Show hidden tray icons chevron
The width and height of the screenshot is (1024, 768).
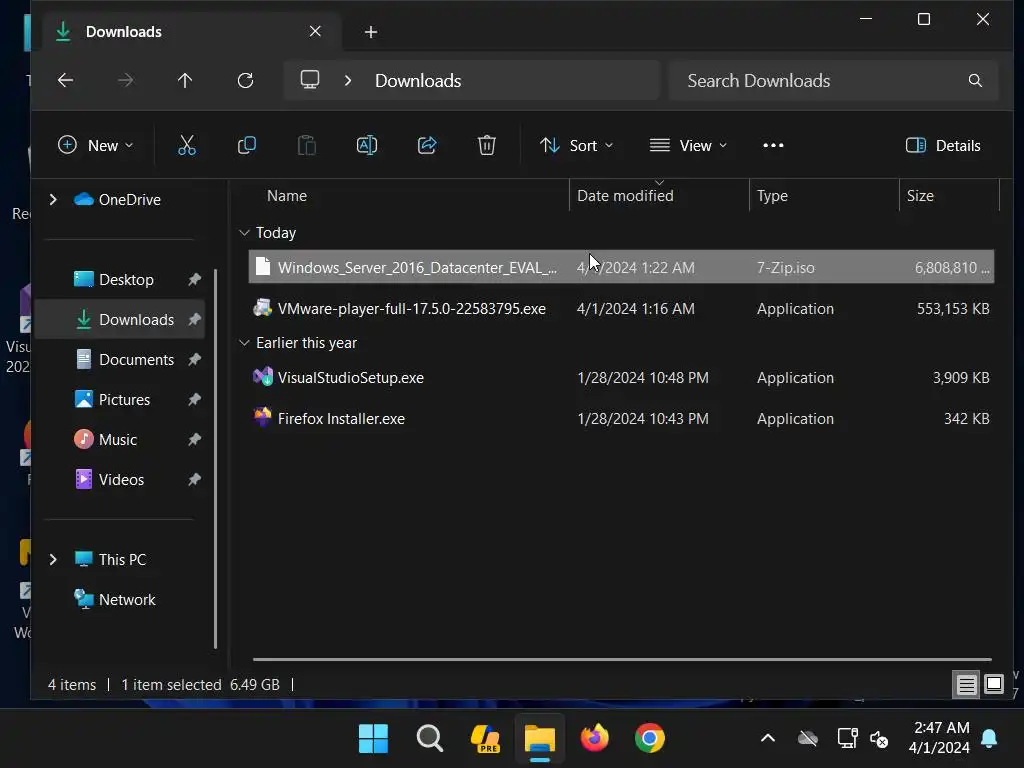pos(768,739)
